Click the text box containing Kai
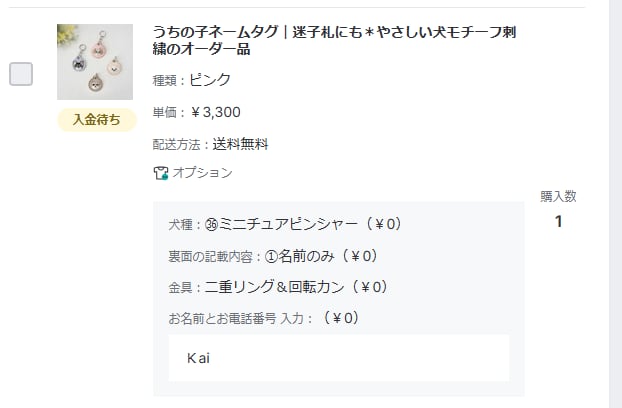The width and height of the screenshot is (622, 408). [339, 357]
